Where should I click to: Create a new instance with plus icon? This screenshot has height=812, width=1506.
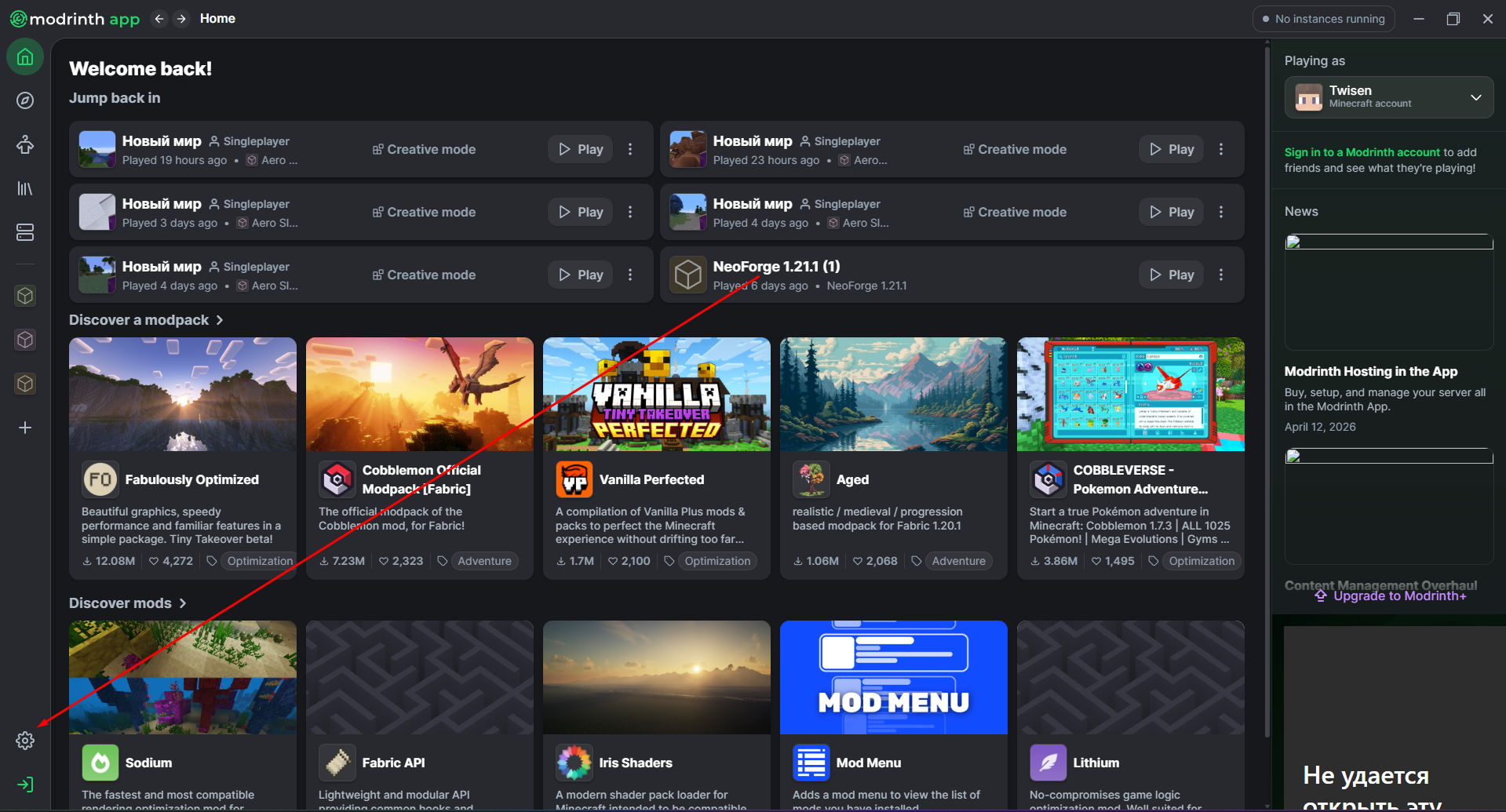(x=25, y=428)
